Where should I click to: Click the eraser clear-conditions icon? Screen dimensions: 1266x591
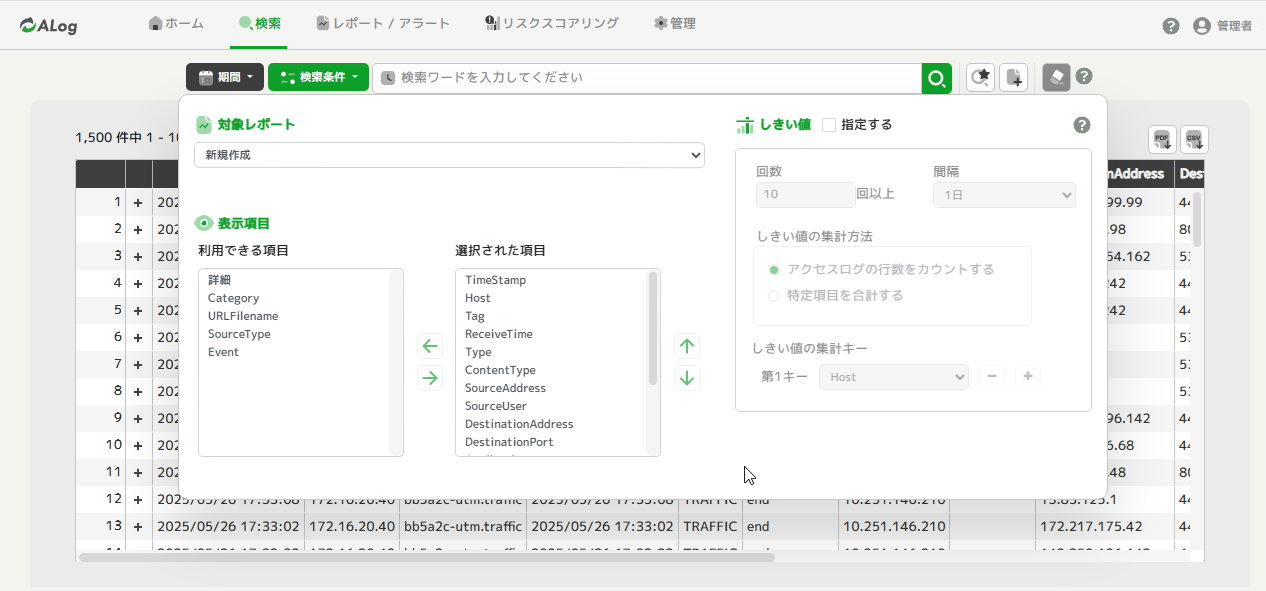(x=1056, y=77)
